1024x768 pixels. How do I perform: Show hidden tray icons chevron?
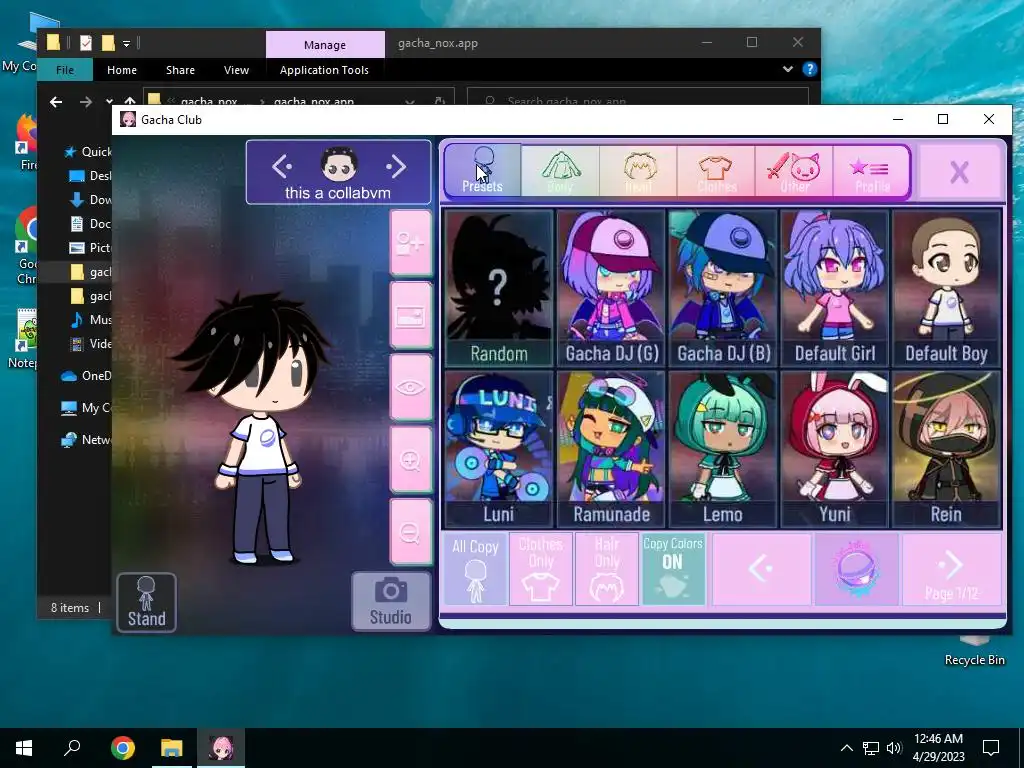click(x=846, y=748)
